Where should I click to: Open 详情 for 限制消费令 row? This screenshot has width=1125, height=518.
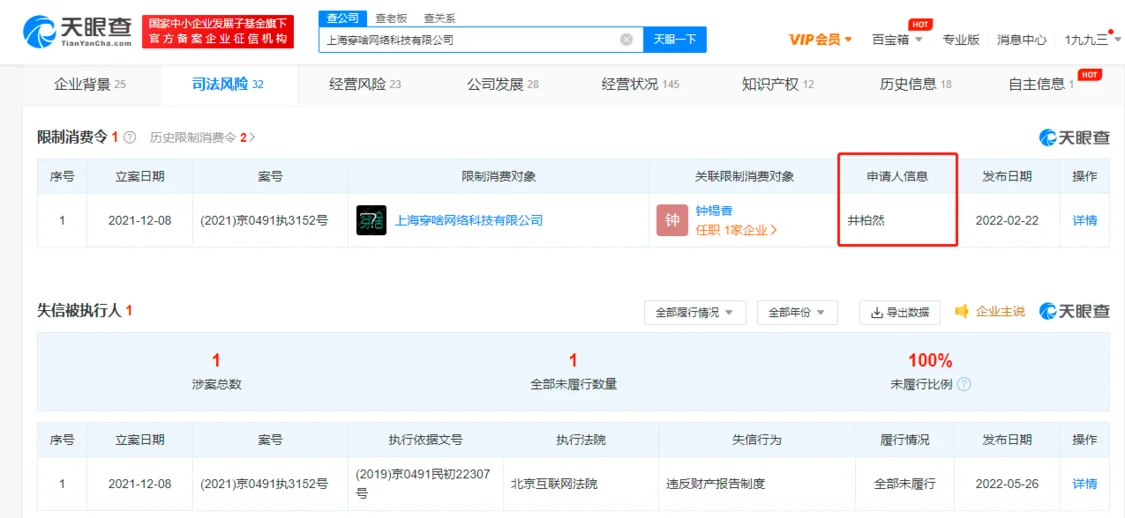click(x=1084, y=220)
